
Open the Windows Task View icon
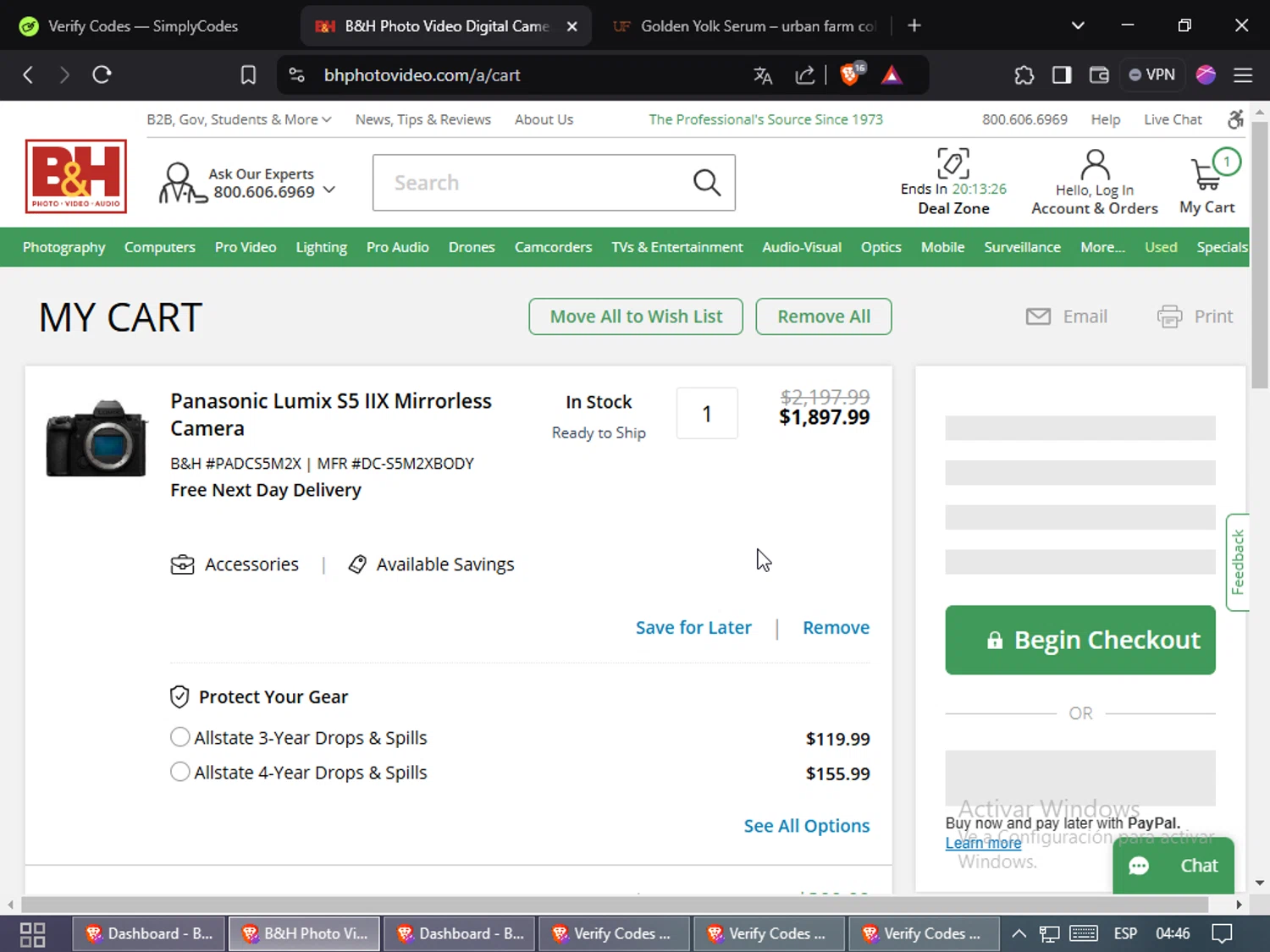tap(32, 934)
